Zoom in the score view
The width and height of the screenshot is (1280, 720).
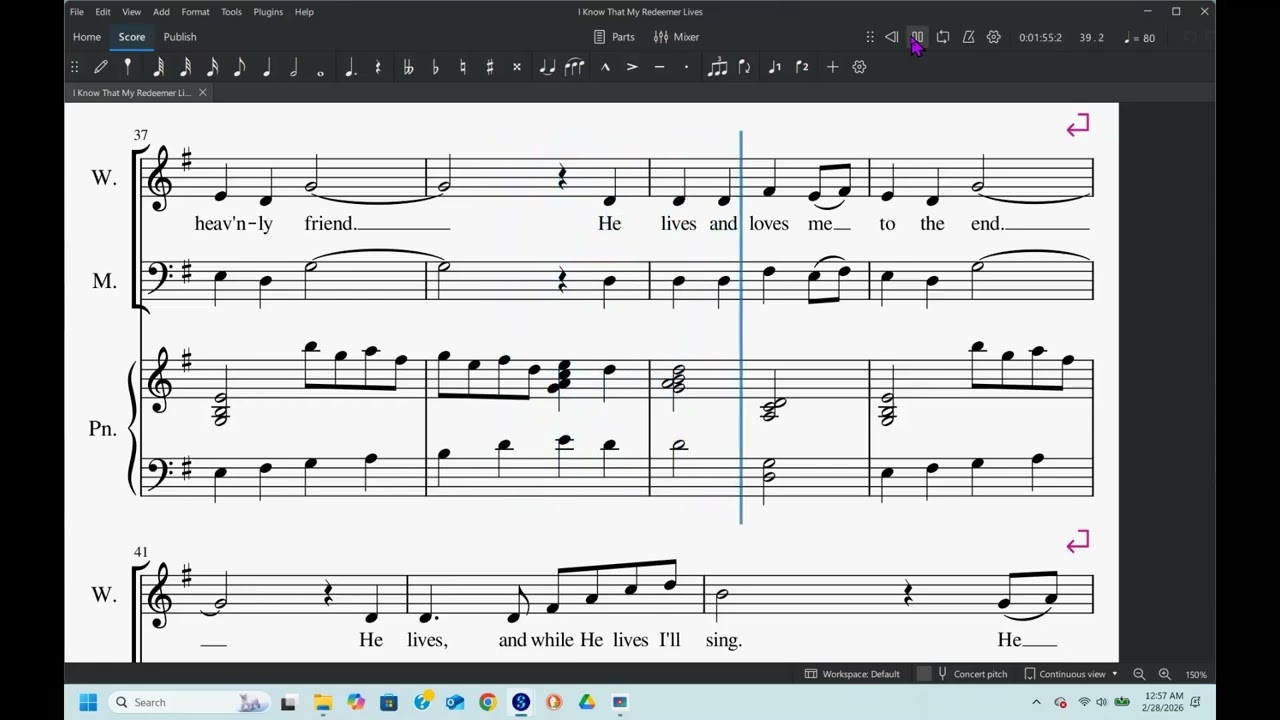click(1164, 674)
